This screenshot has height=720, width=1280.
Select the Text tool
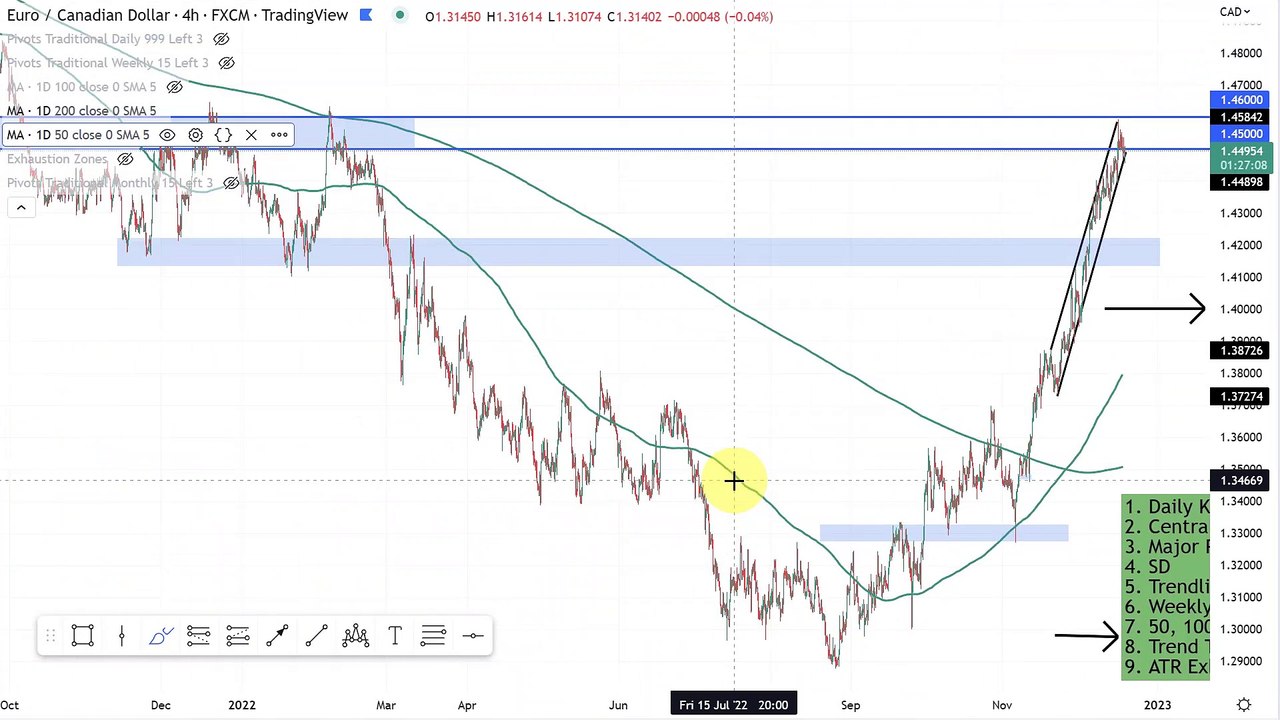[x=395, y=636]
